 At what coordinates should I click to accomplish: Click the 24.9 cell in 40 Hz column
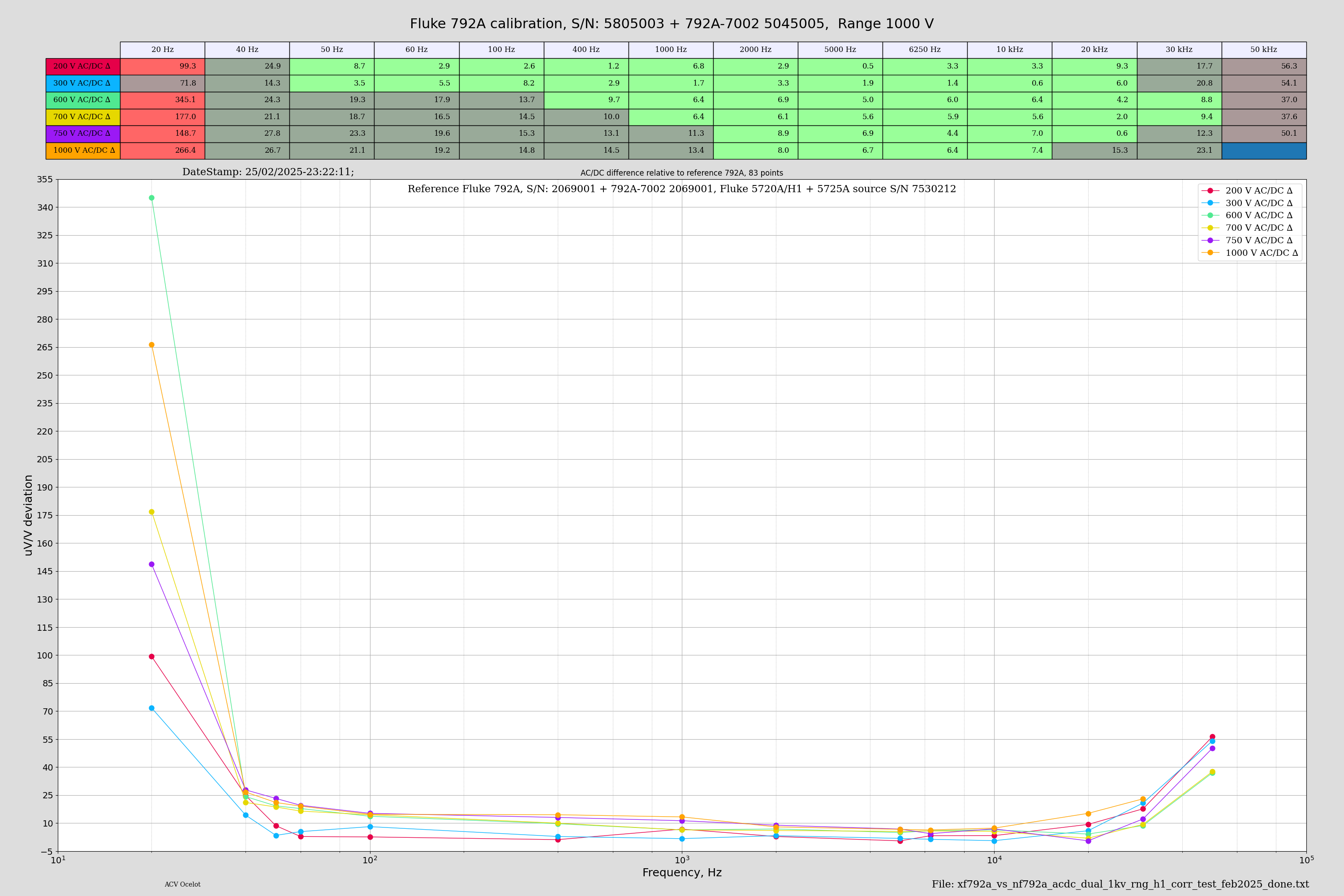click(247, 66)
